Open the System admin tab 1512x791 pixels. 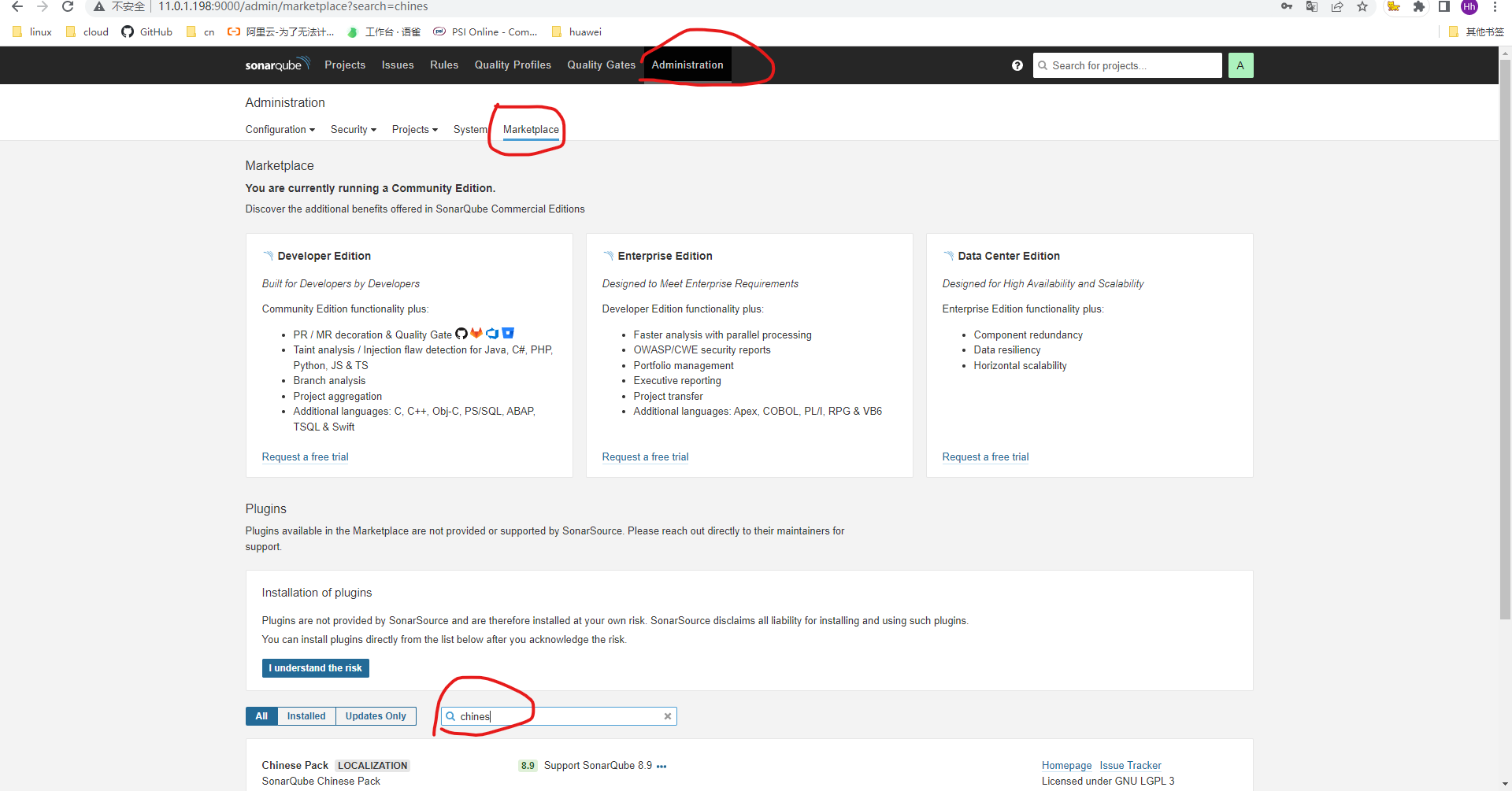pos(470,130)
